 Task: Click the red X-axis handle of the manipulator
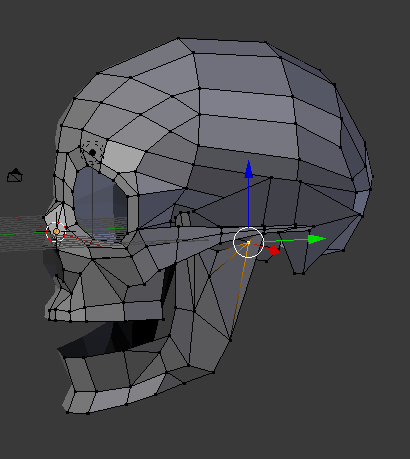(274, 250)
